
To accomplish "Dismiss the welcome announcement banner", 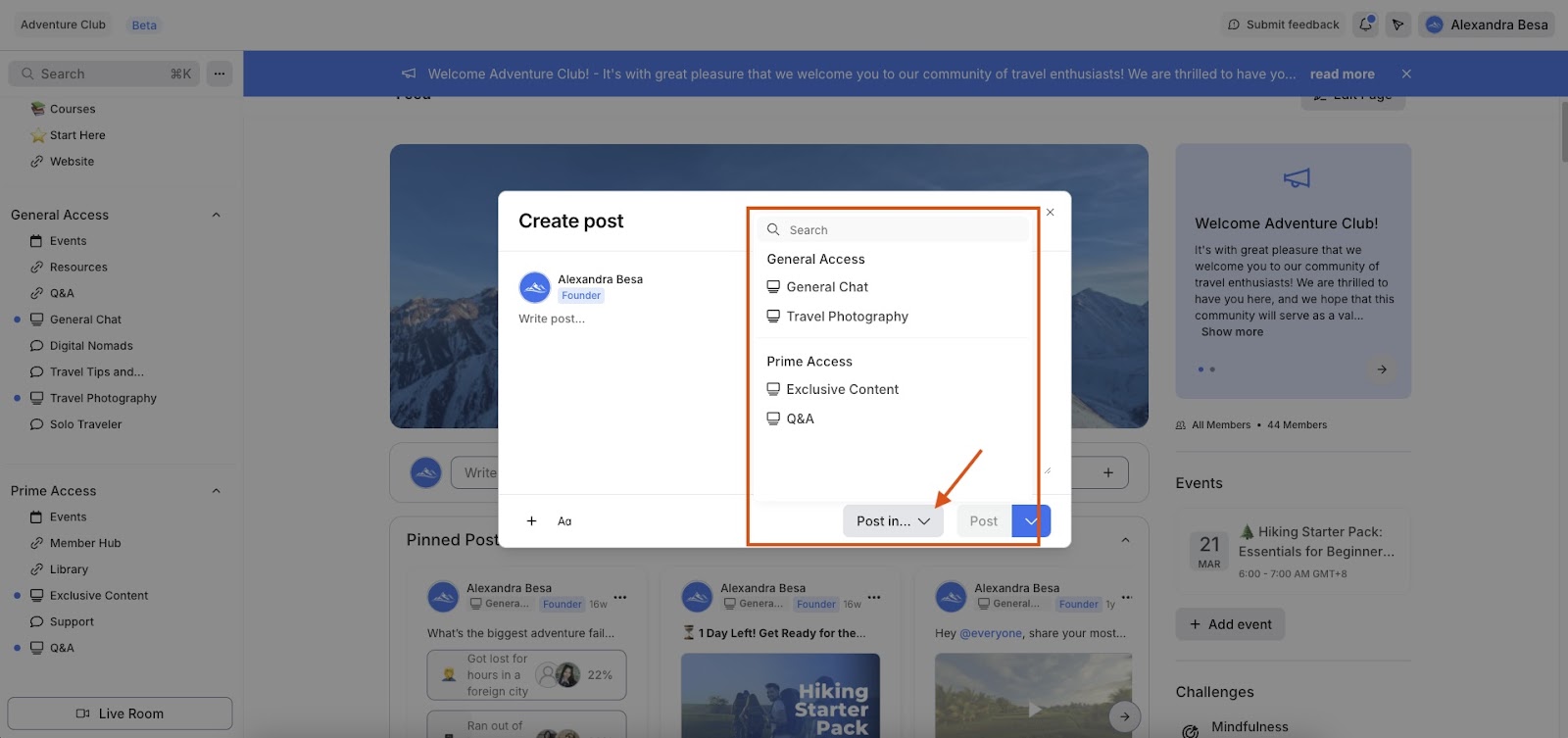I will point(1406,74).
